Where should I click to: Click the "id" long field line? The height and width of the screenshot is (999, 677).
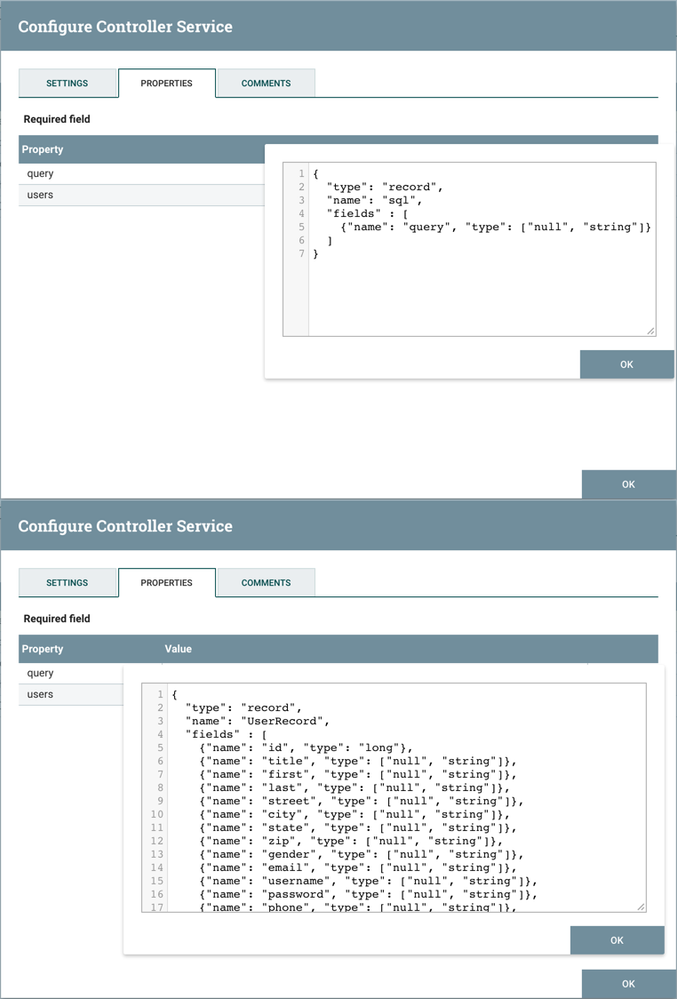(x=306, y=748)
